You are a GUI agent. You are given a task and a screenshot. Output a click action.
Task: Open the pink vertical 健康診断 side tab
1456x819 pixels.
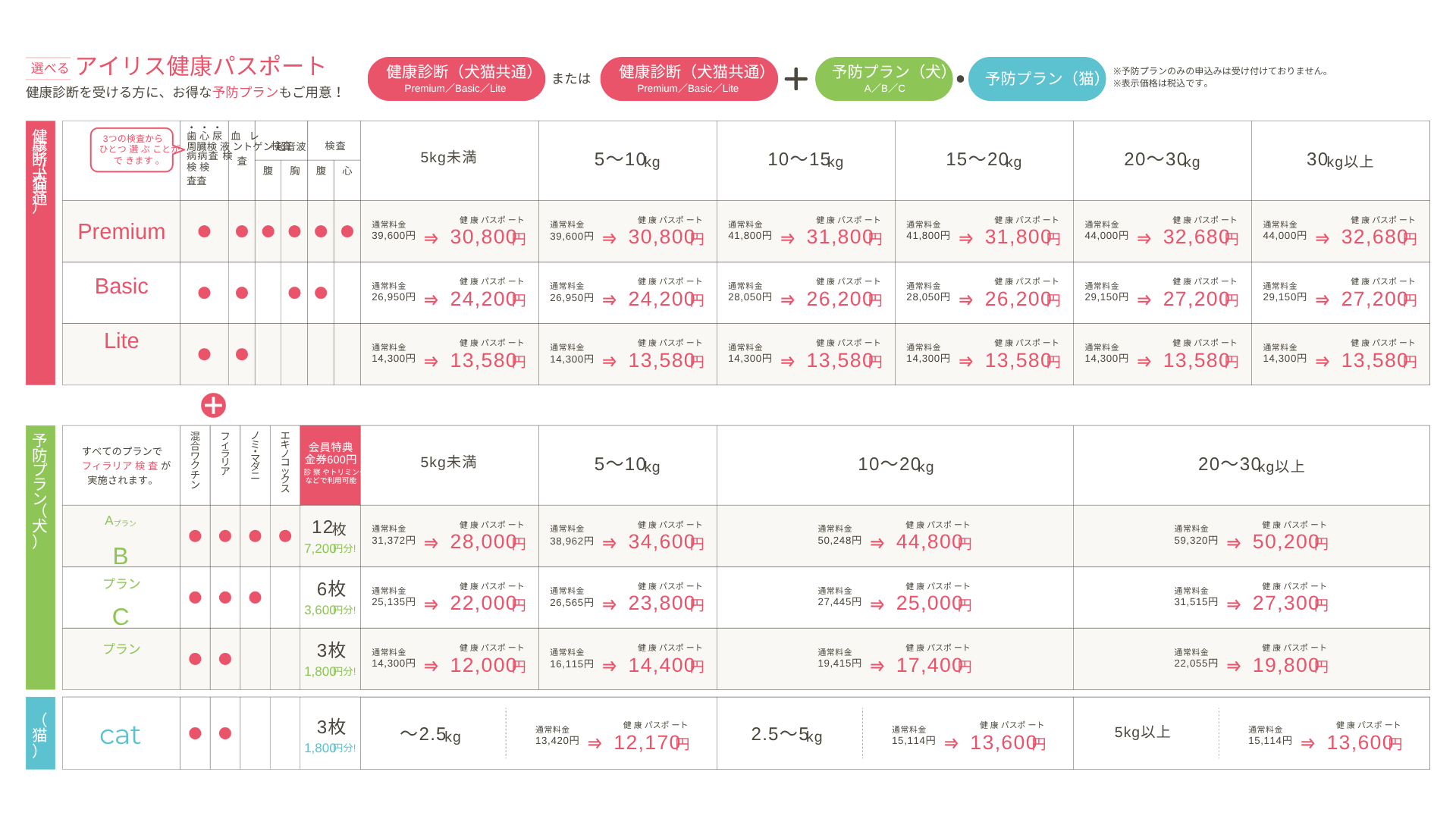[40, 253]
